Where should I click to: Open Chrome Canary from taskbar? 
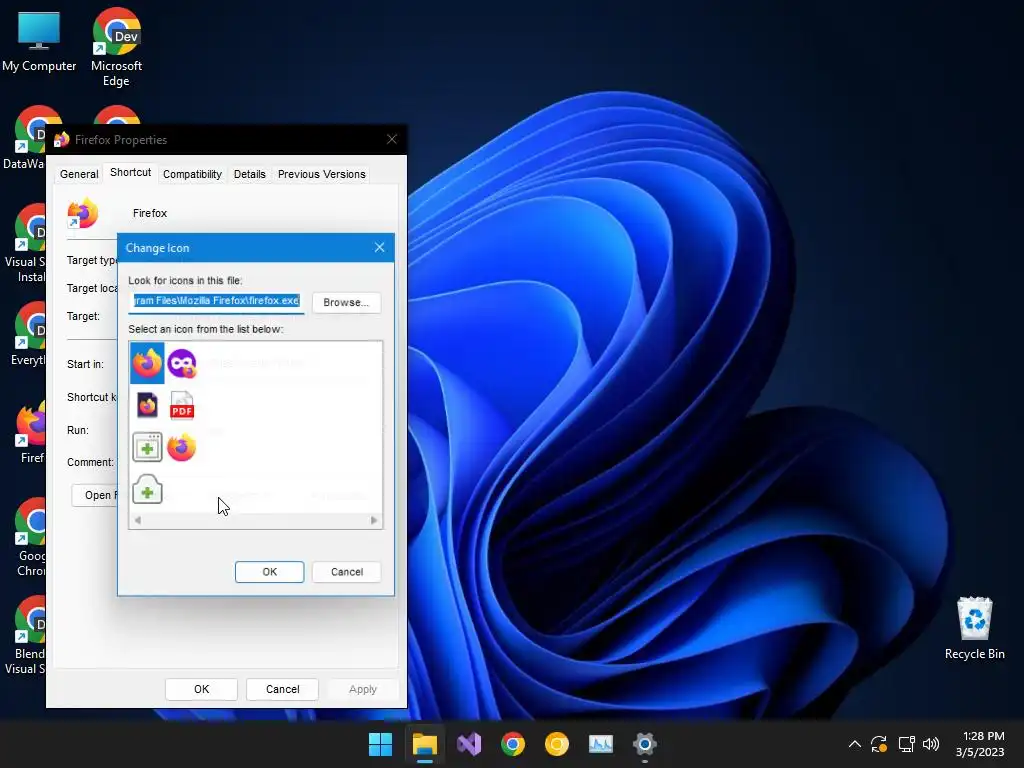[x=556, y=744]
